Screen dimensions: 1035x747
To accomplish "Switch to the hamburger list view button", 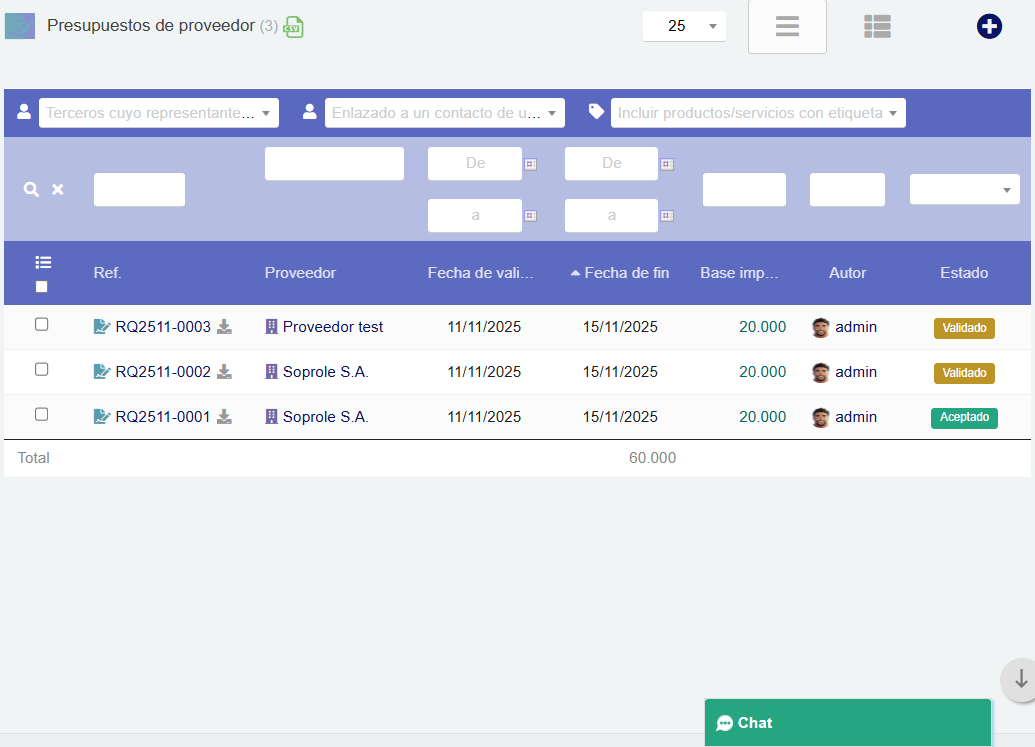I will (787, 27).
